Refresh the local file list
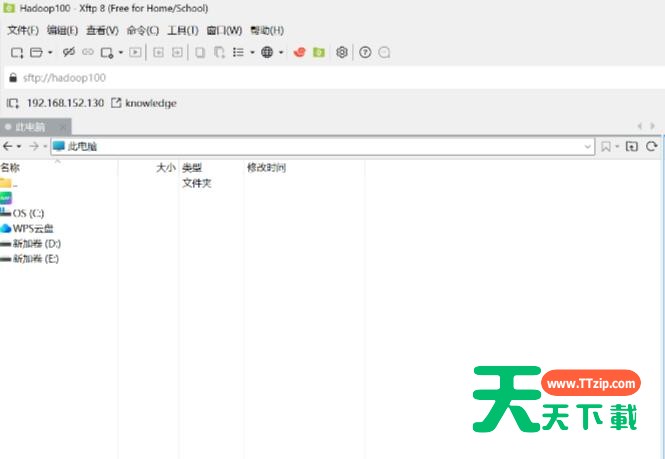This screenshot has height=459, width=665. 652,146
